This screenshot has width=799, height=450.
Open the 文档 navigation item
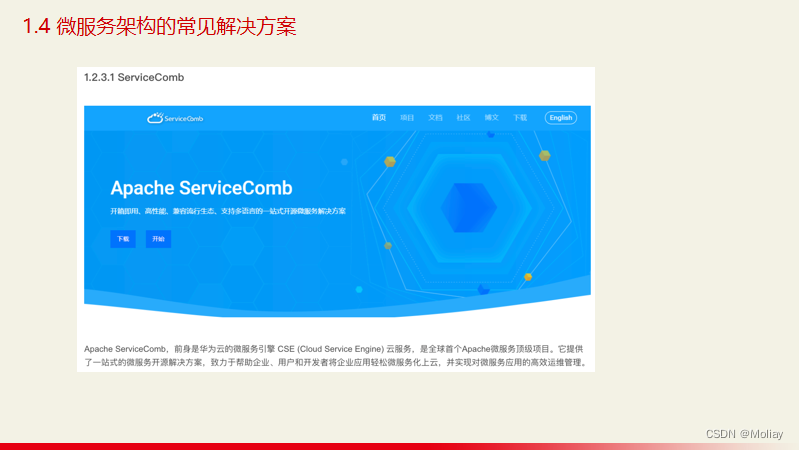435,118
